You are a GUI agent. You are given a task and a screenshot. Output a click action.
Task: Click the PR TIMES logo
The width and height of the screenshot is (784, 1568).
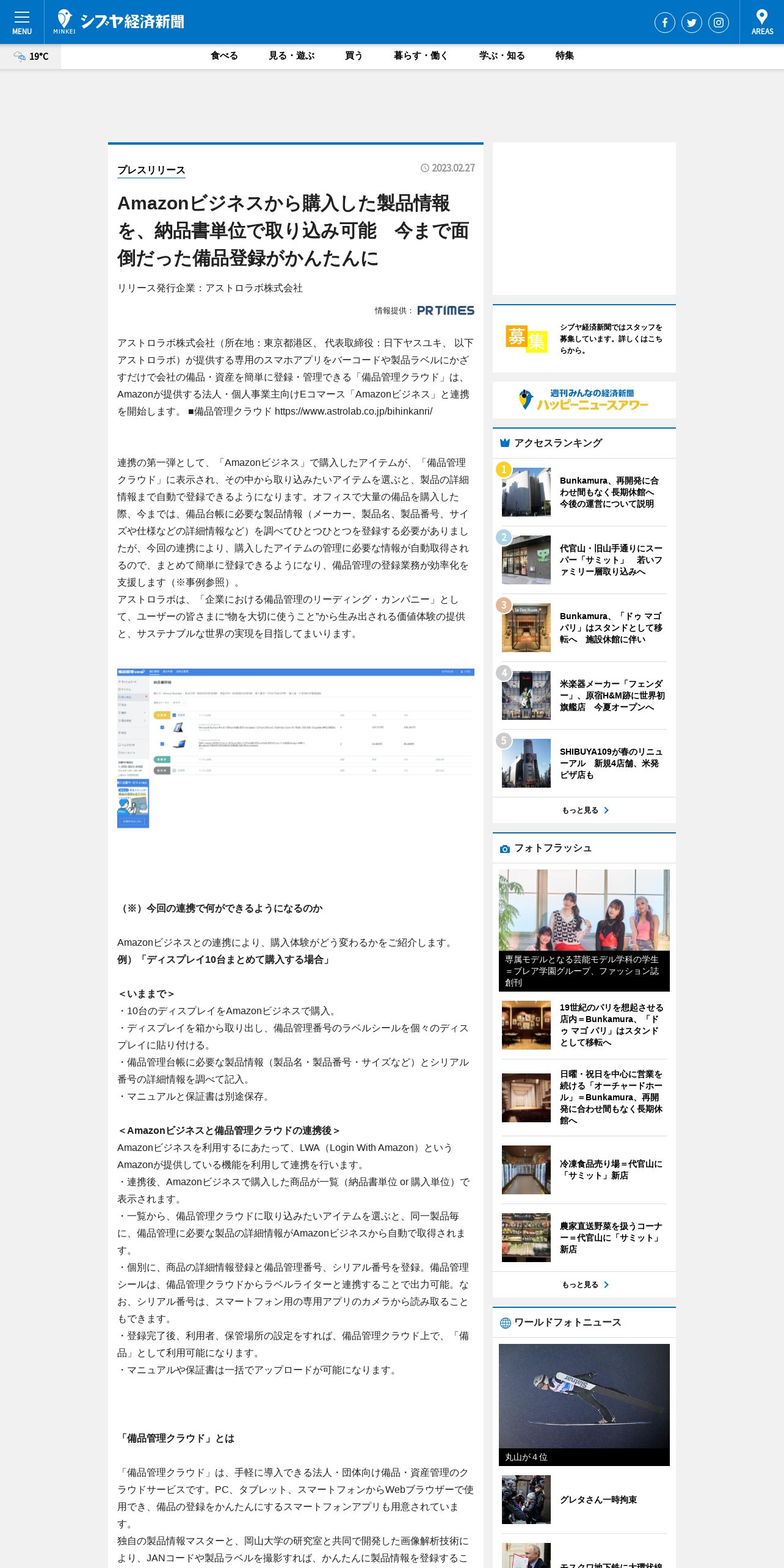[x=445, y=310]
